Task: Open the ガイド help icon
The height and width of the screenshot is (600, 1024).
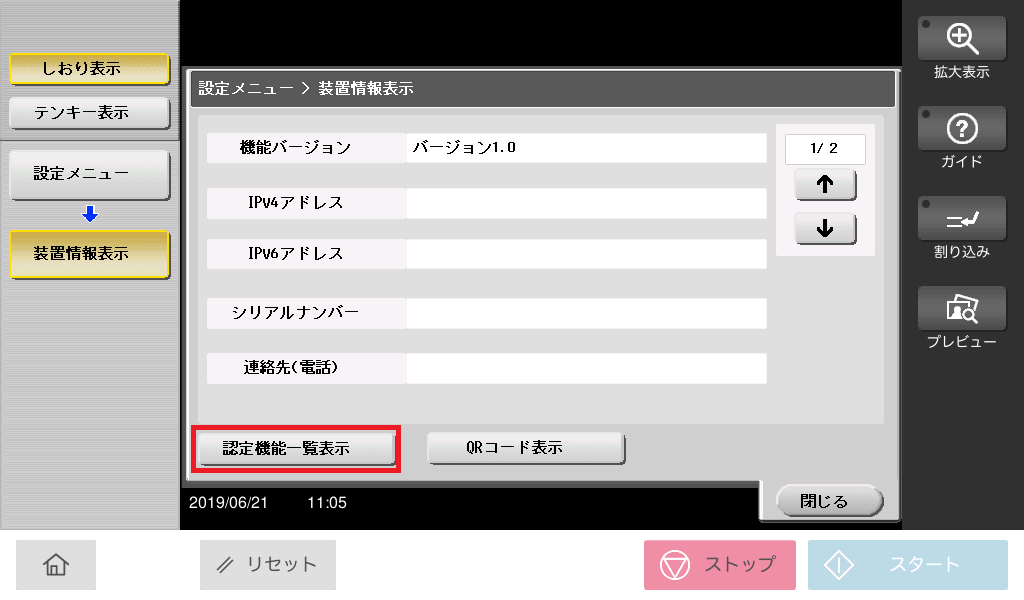Action: (x=961, y=129)
